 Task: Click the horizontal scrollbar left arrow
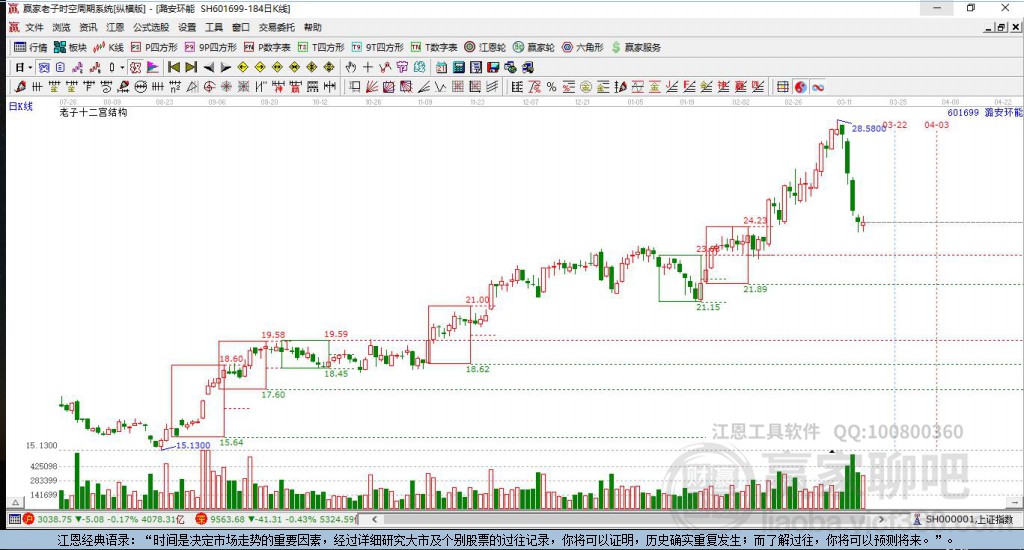tap(374, 519)
